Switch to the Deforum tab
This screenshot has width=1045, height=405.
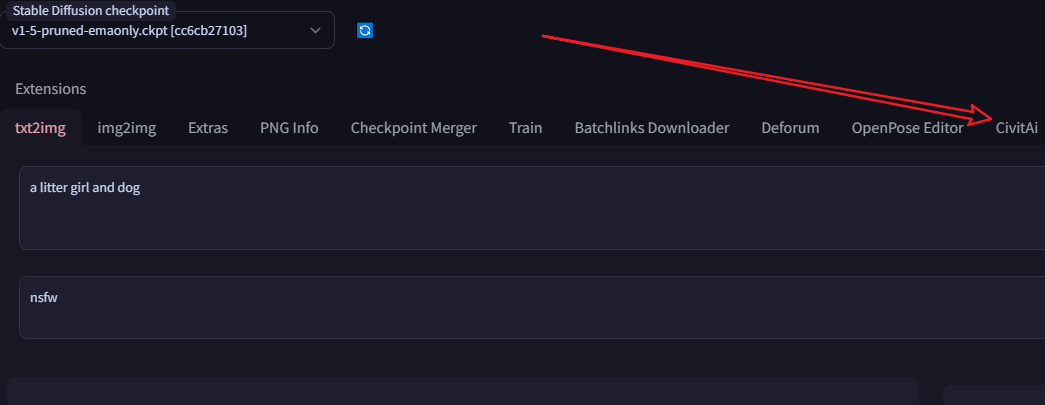tap(790, 128)
